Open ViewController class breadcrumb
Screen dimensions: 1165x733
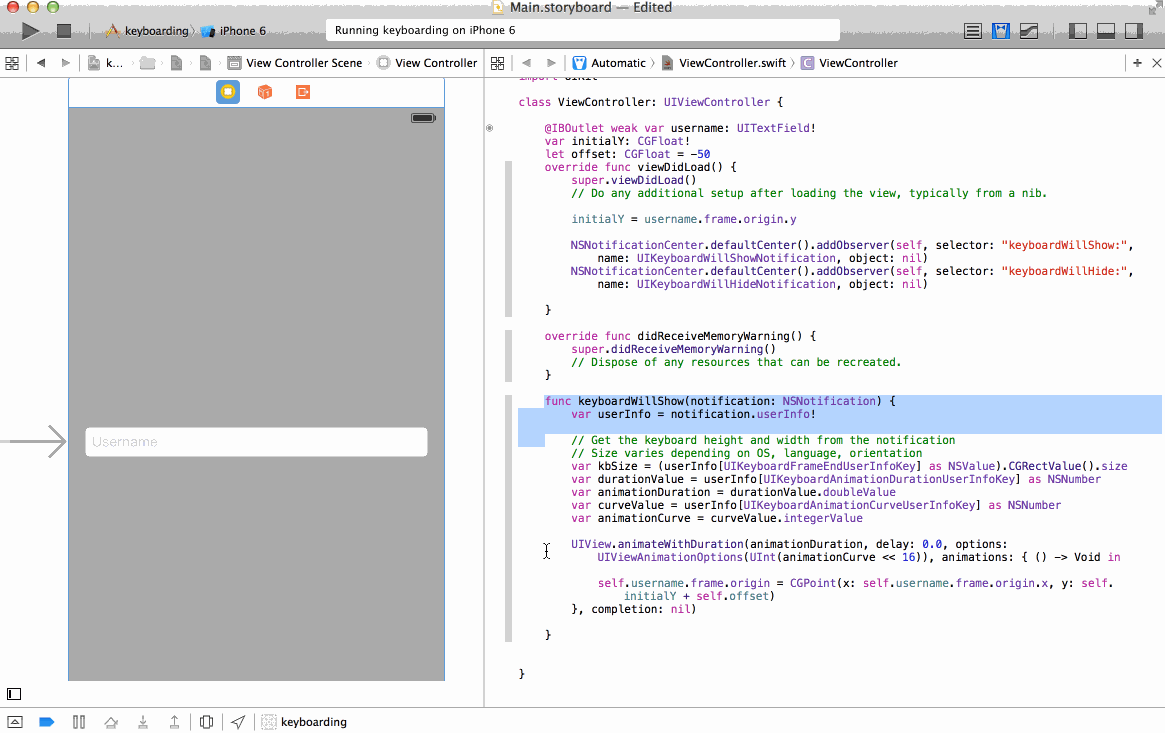click(x=849, y=63)
